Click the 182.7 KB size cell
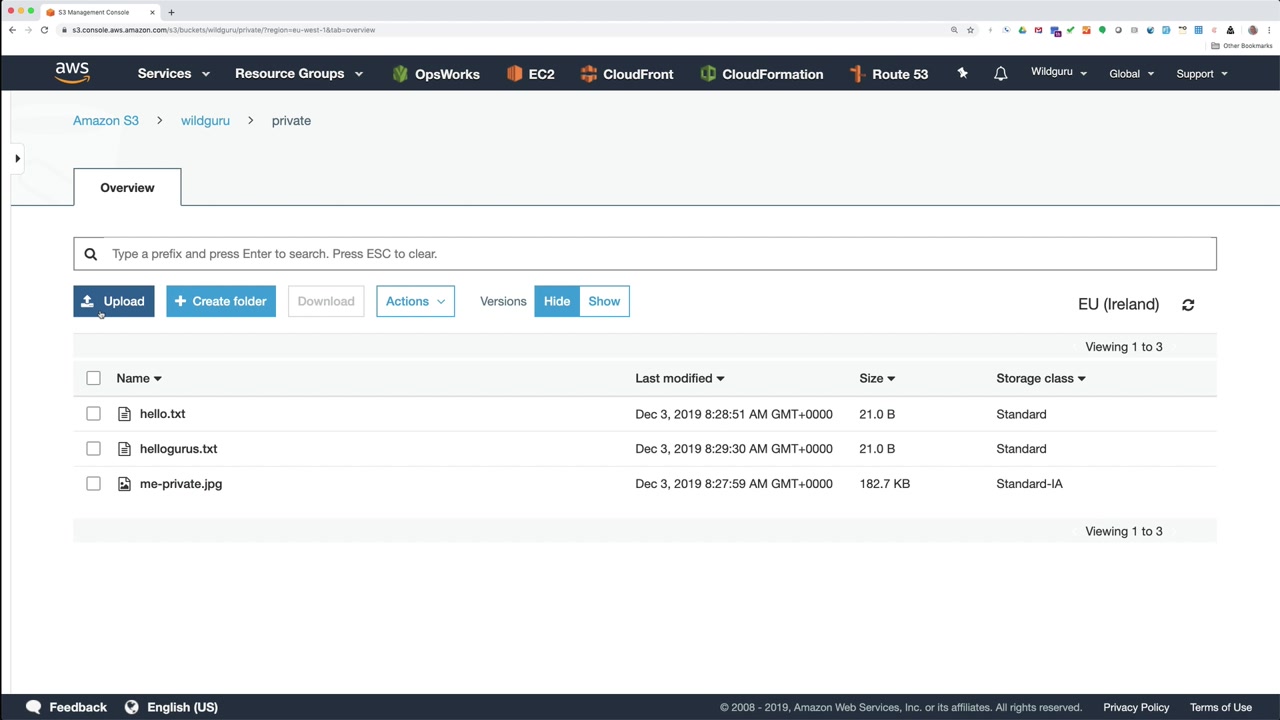The width and height of the screenshot is (1280, 720). pos(884,484)
